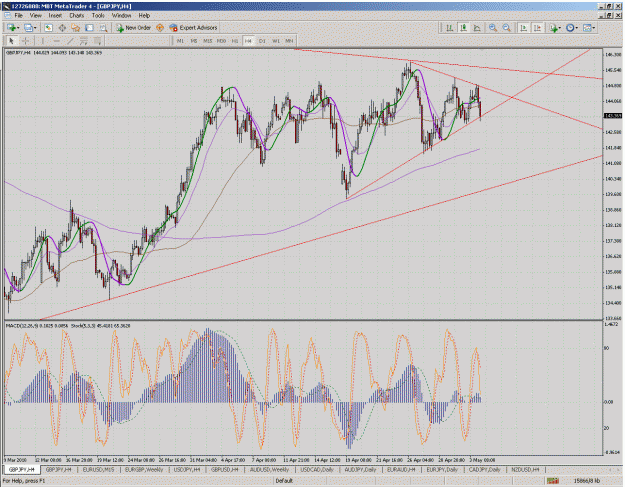The image size is (625, 487).
Task: Switch timeframe to M1
Action: tap(180, 41)
